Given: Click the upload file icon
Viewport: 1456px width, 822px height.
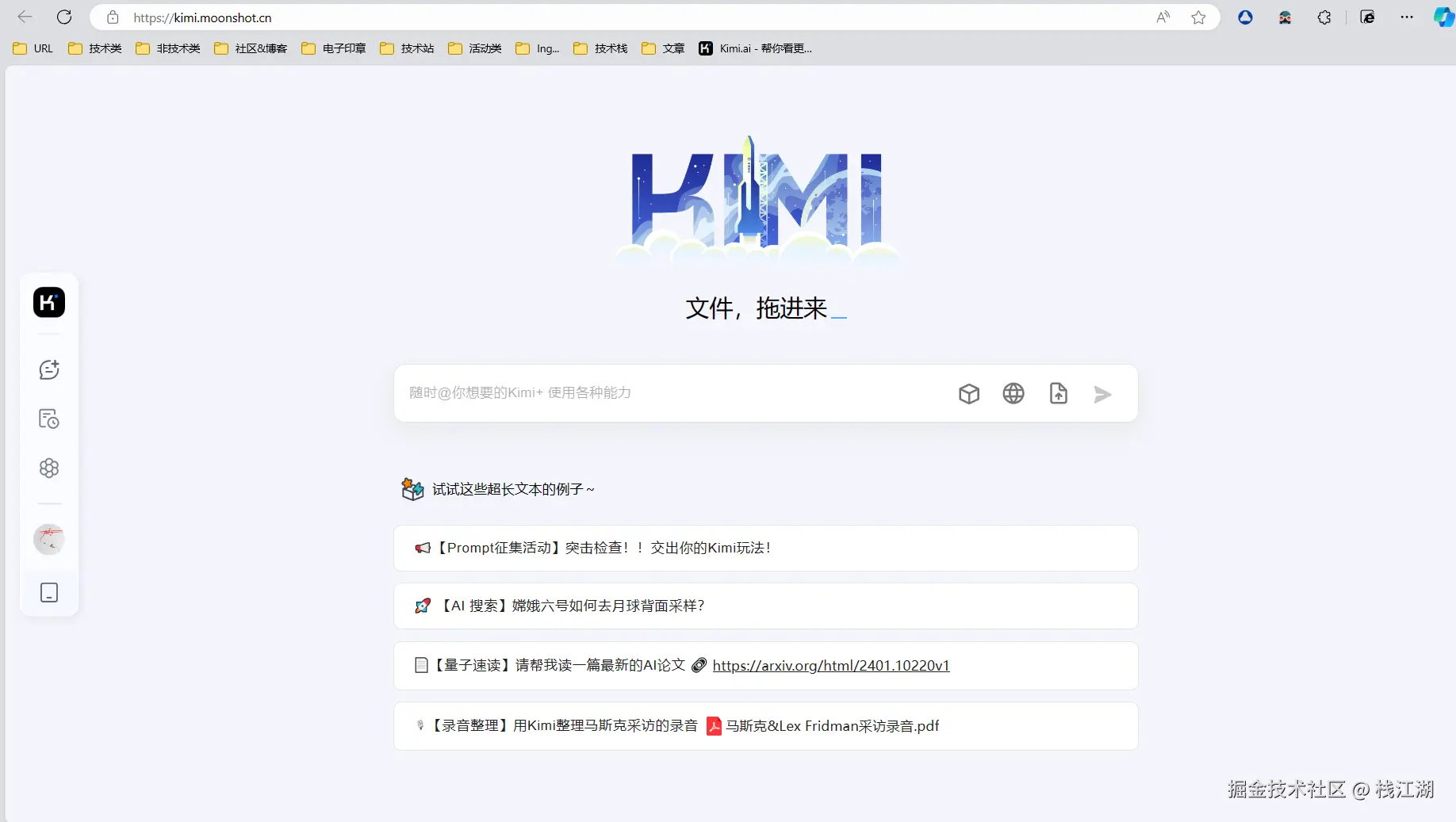Looking at the screenshot, I should pos(1059,393).
